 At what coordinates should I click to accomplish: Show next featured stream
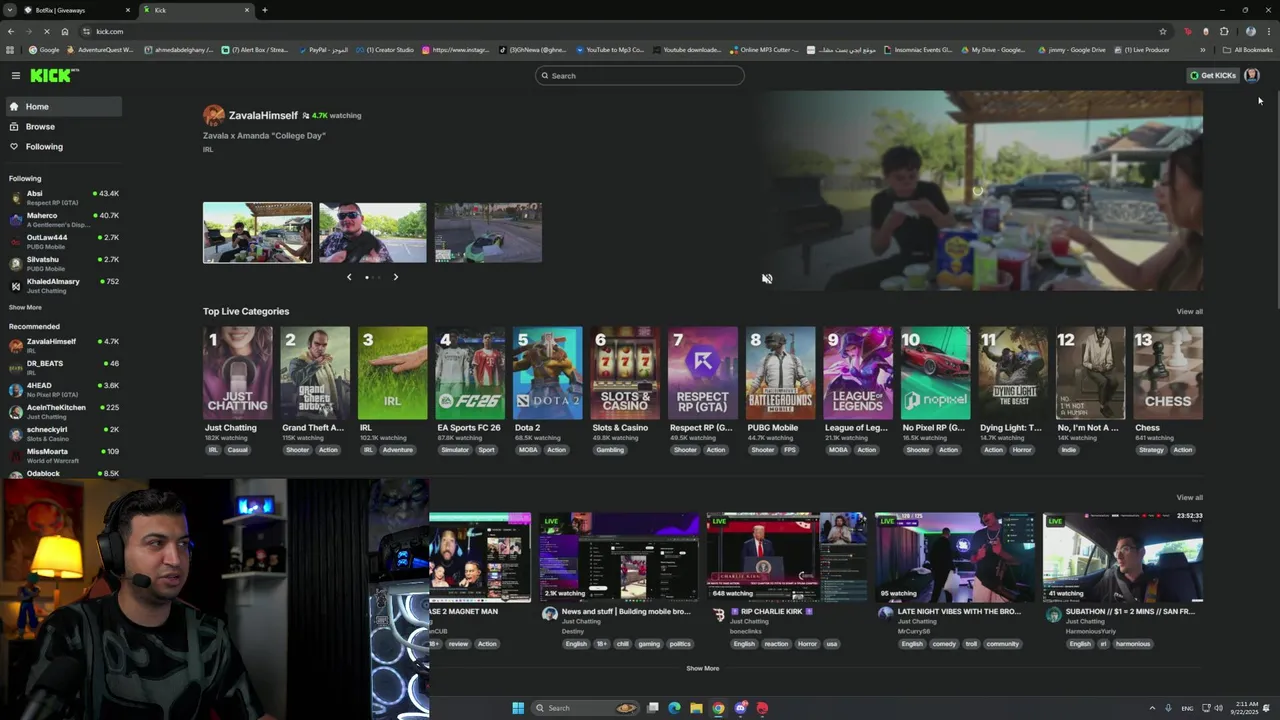coord(395,277)
